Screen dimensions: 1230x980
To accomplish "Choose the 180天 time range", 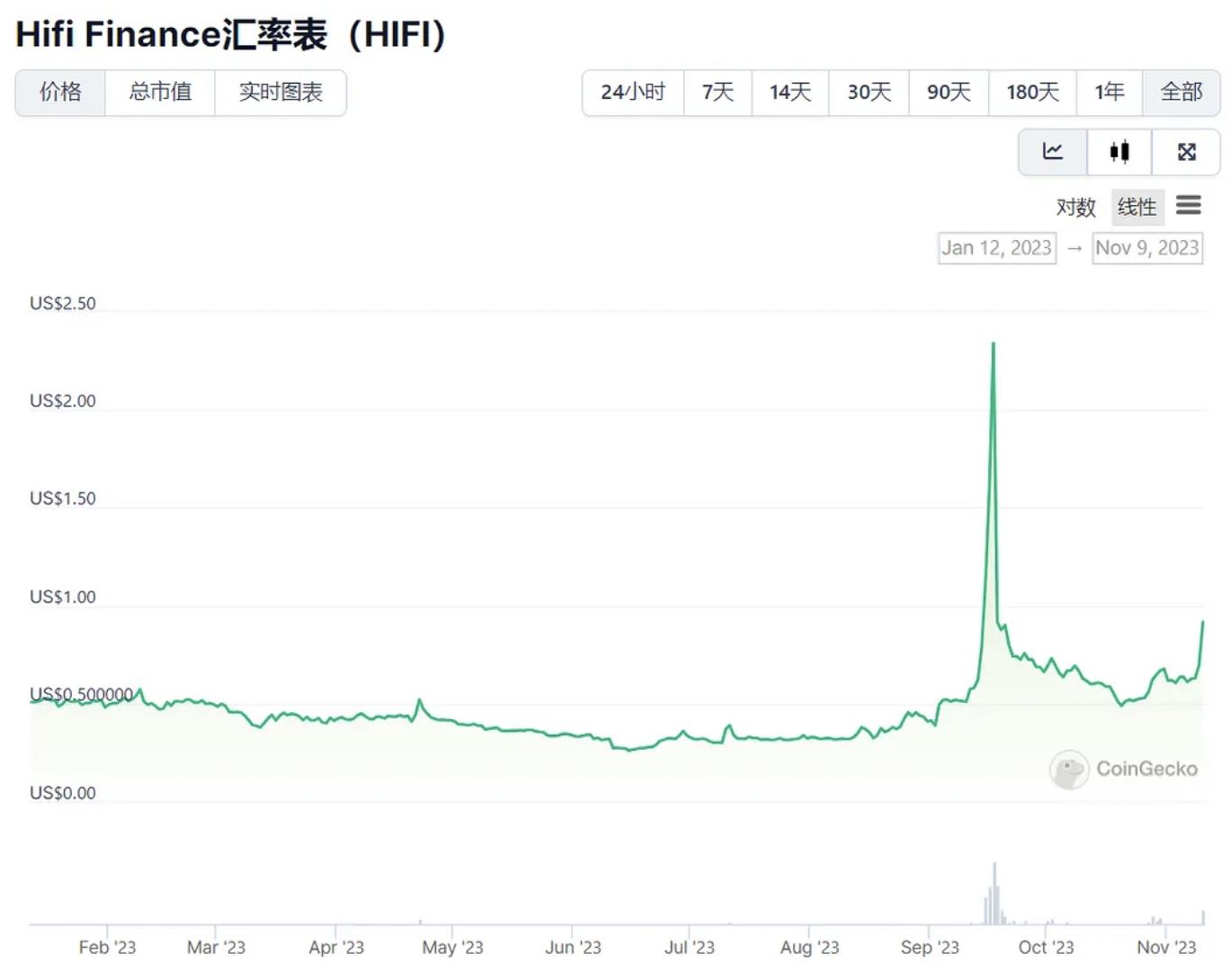I will point(1032,93).
